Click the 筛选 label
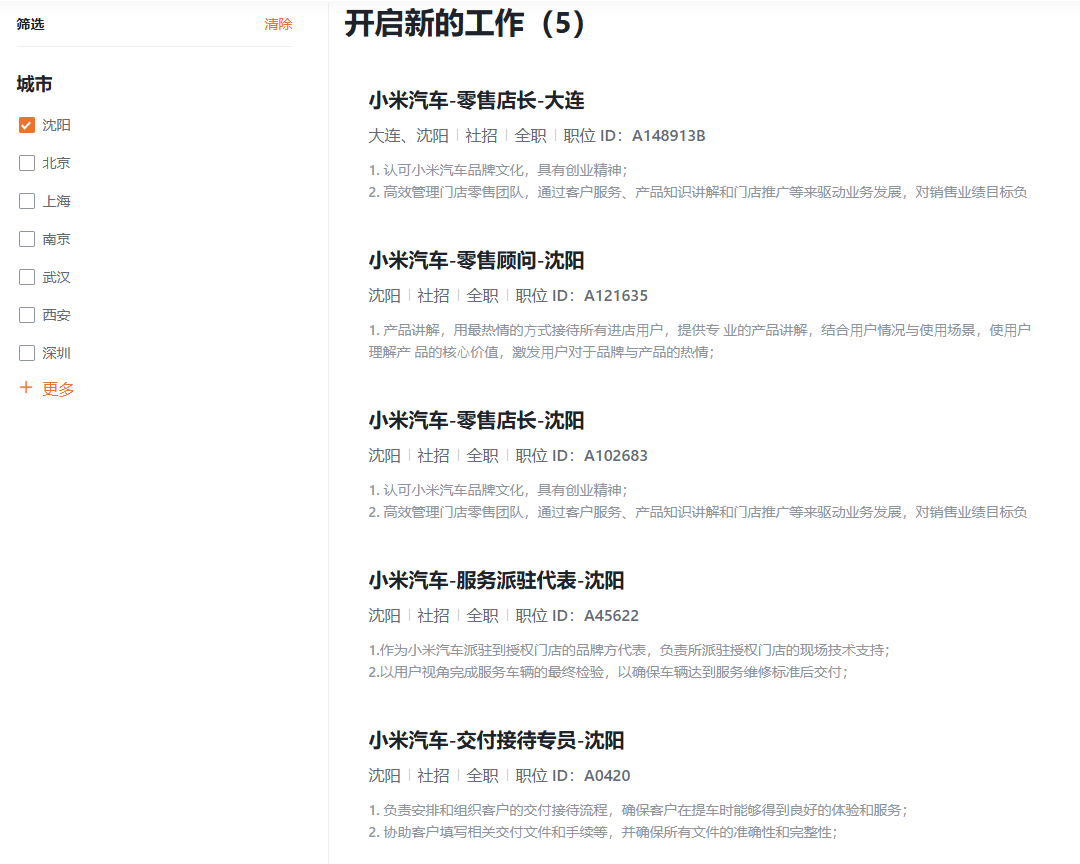 coord(30,24)
